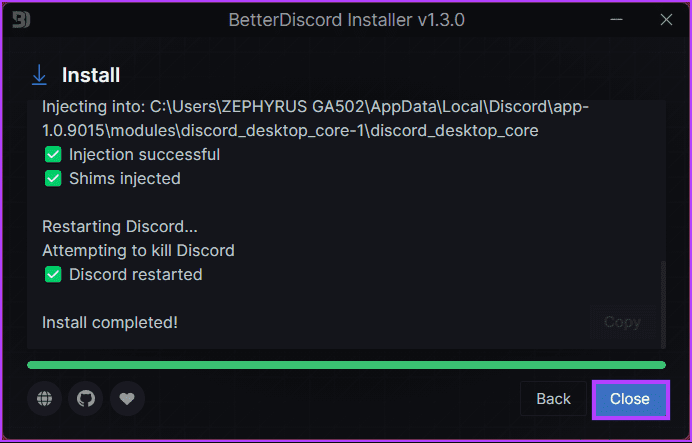Click the blue Close button
This screenshot has width=692, height=443.
pyautogui.click(x=630, y=399)
